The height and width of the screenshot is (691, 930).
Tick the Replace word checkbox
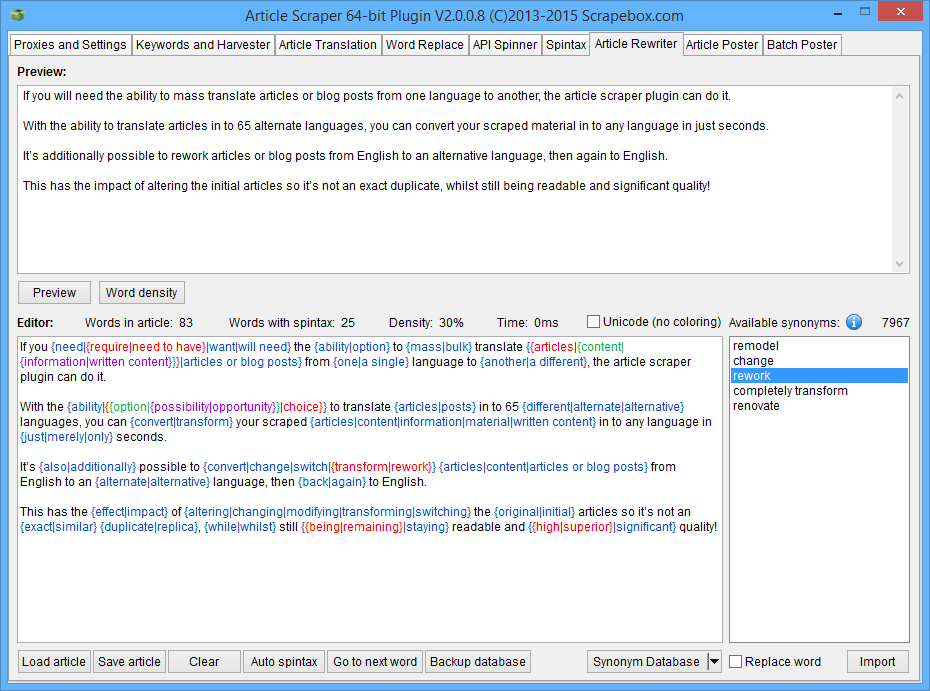(736, 662)
